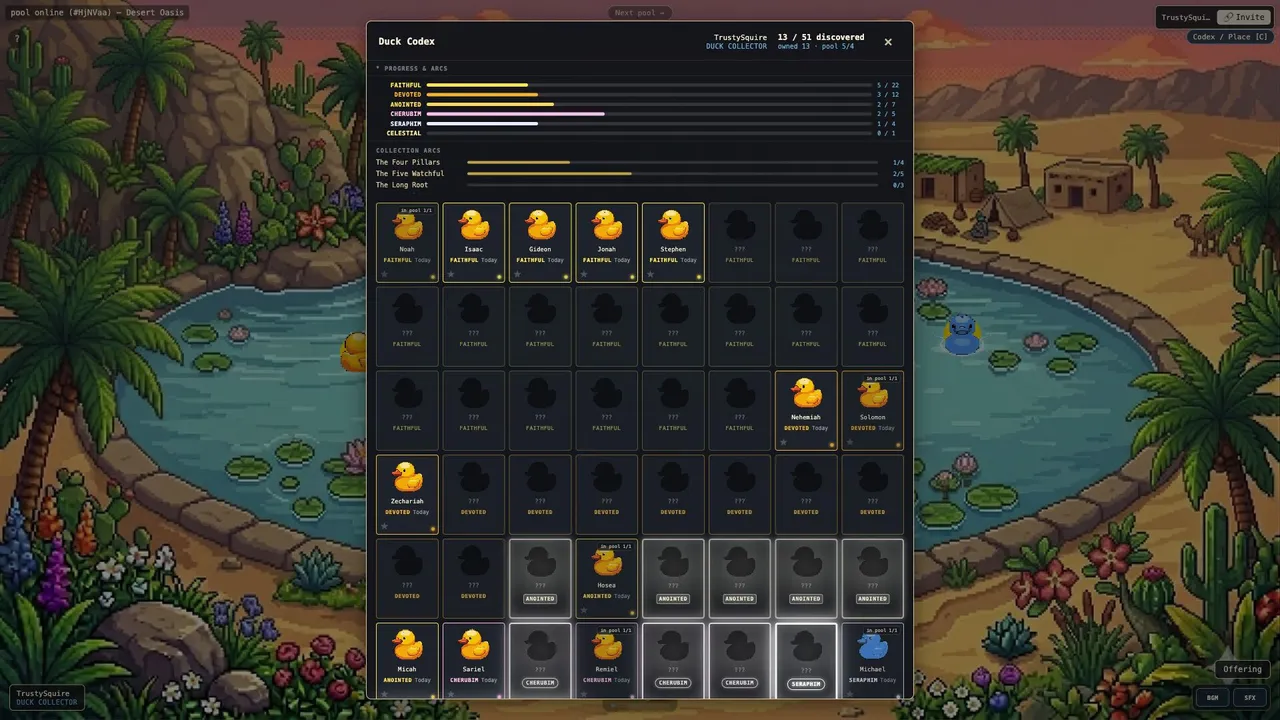This screenshot has width=1280, height=720.
Task: Select the locked SERAPHIM duck card
Action: (x=806, y=660)
